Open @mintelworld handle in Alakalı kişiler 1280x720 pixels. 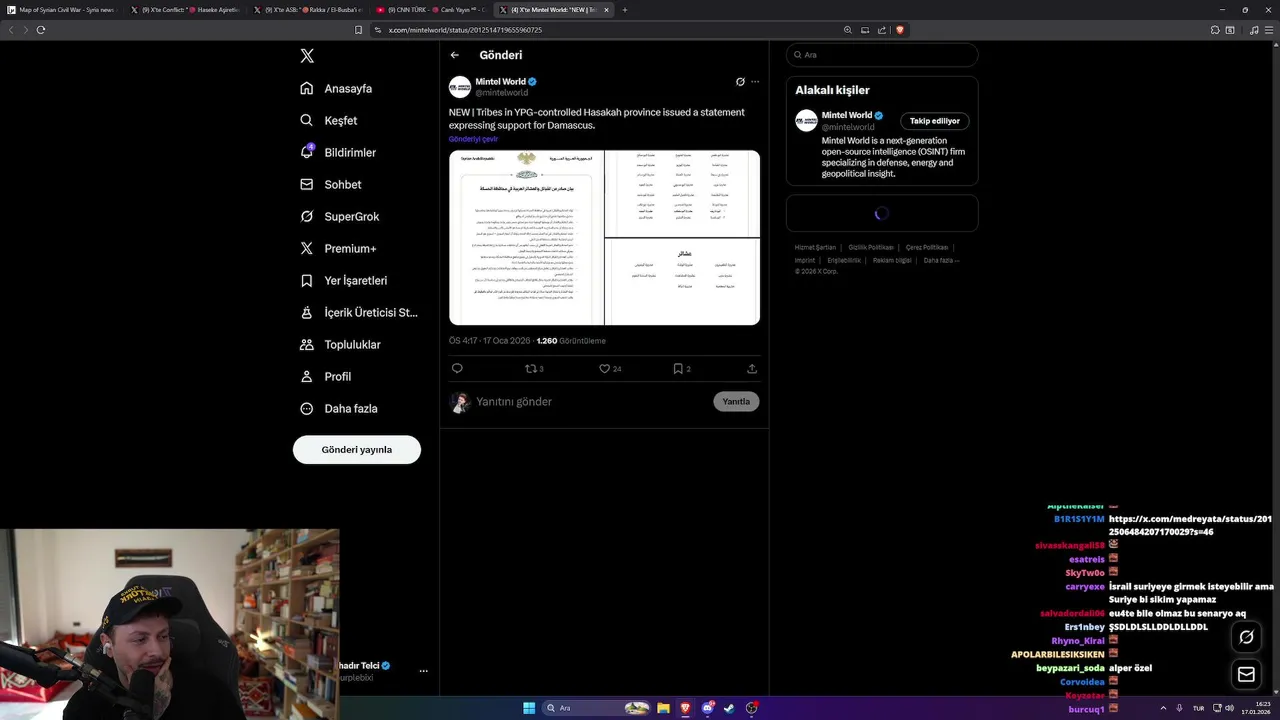pyautogui.click(x=848, y=127)
